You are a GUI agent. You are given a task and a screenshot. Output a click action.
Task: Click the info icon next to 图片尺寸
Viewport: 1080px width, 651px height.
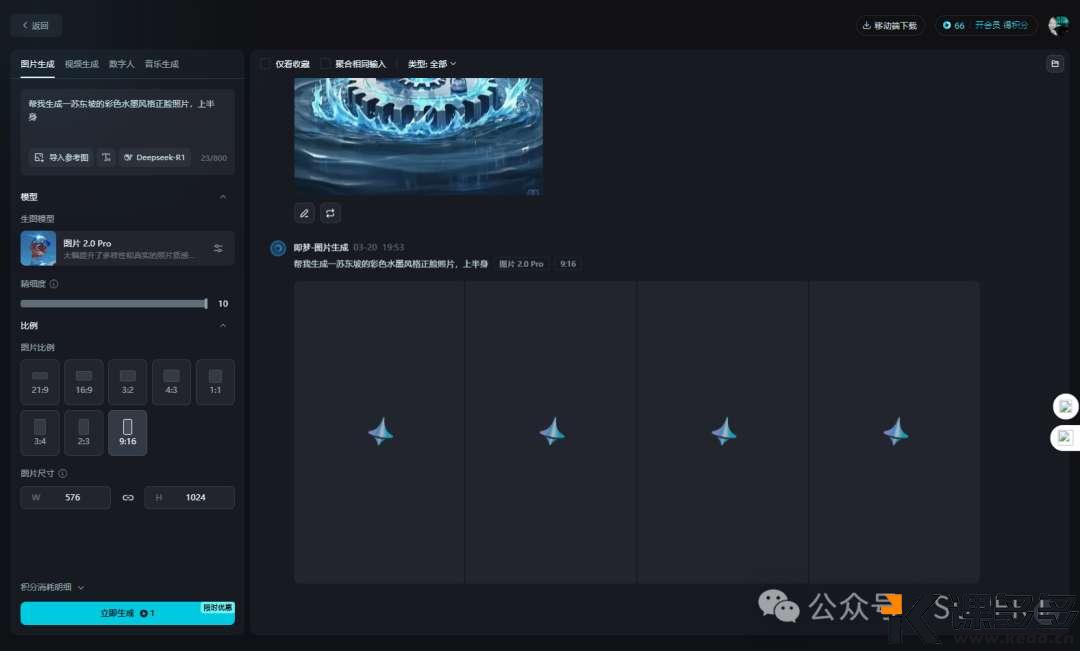(x=63, y=473)
